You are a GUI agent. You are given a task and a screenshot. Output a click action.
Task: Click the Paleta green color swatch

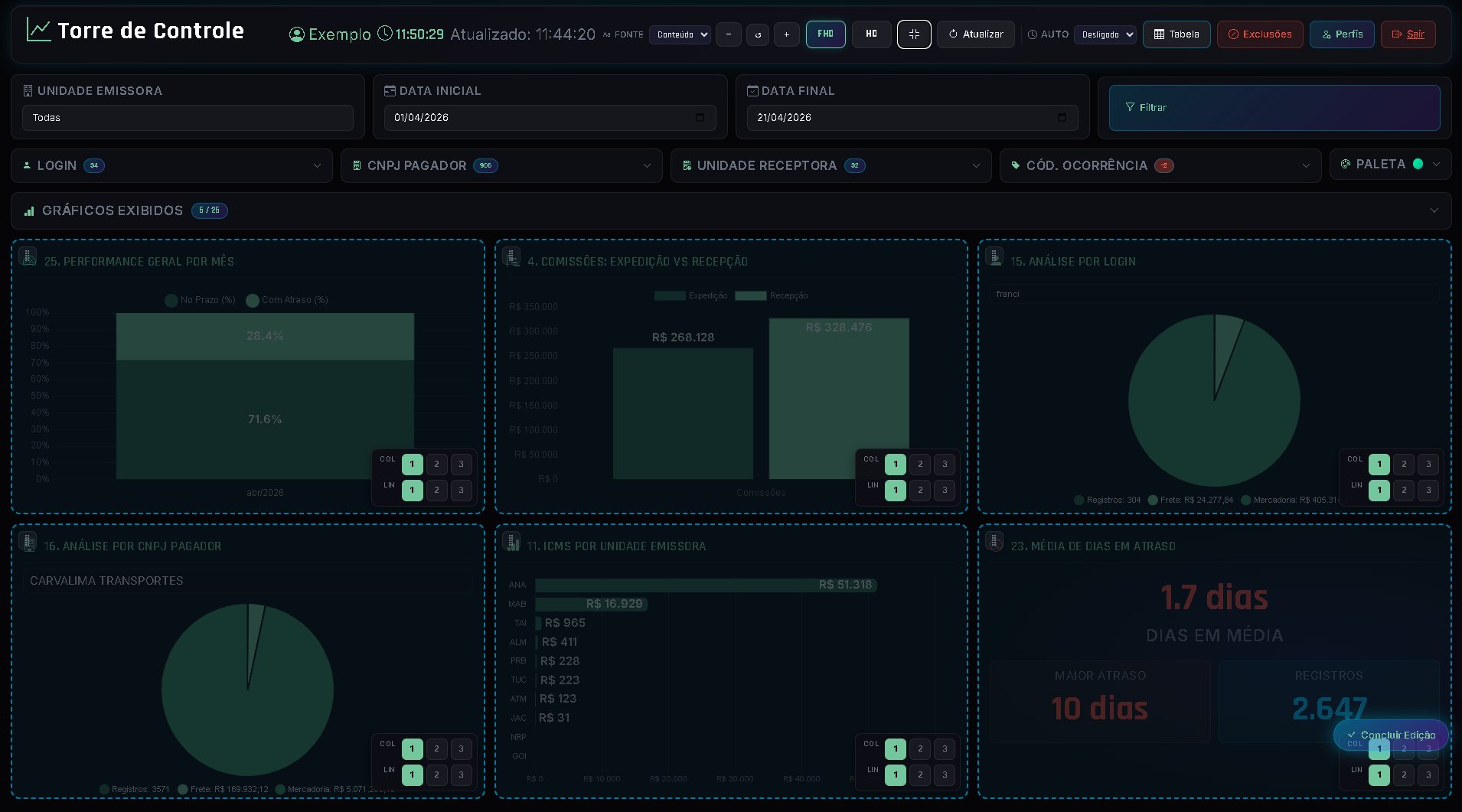[x=1418, y=164]
